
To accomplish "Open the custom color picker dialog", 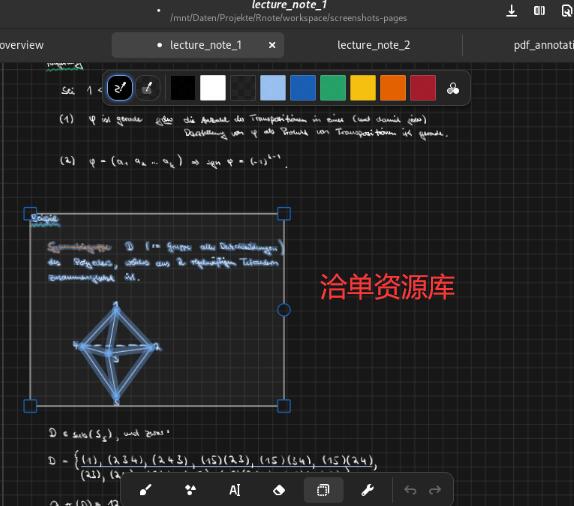I will pyautogui.click(x=453, y=89).
